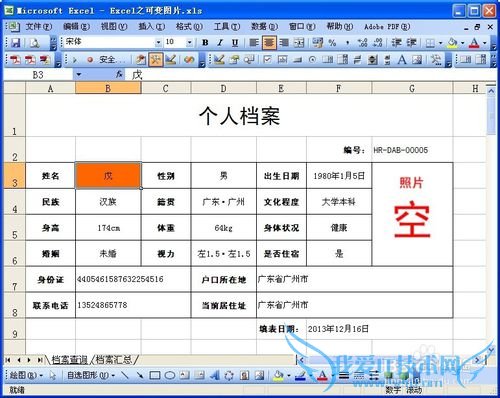Toggle Underline formatting

click(x=235, y=42)
